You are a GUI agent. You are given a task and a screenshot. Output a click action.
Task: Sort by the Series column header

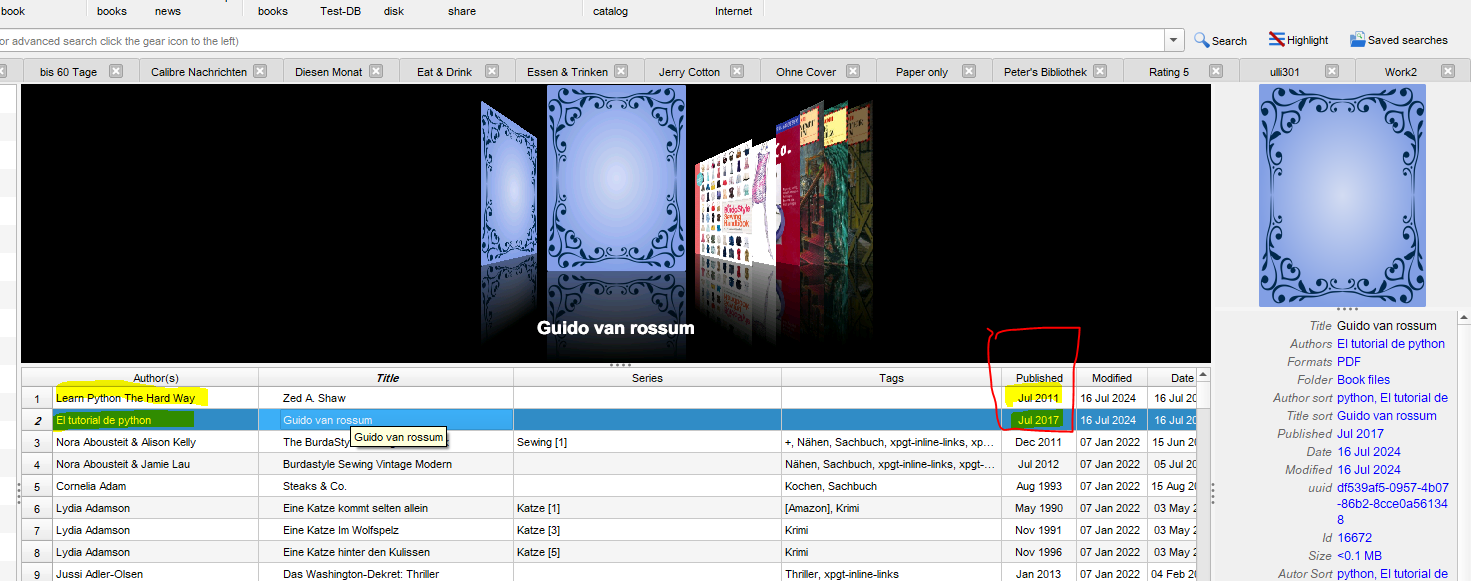[648, 377]
